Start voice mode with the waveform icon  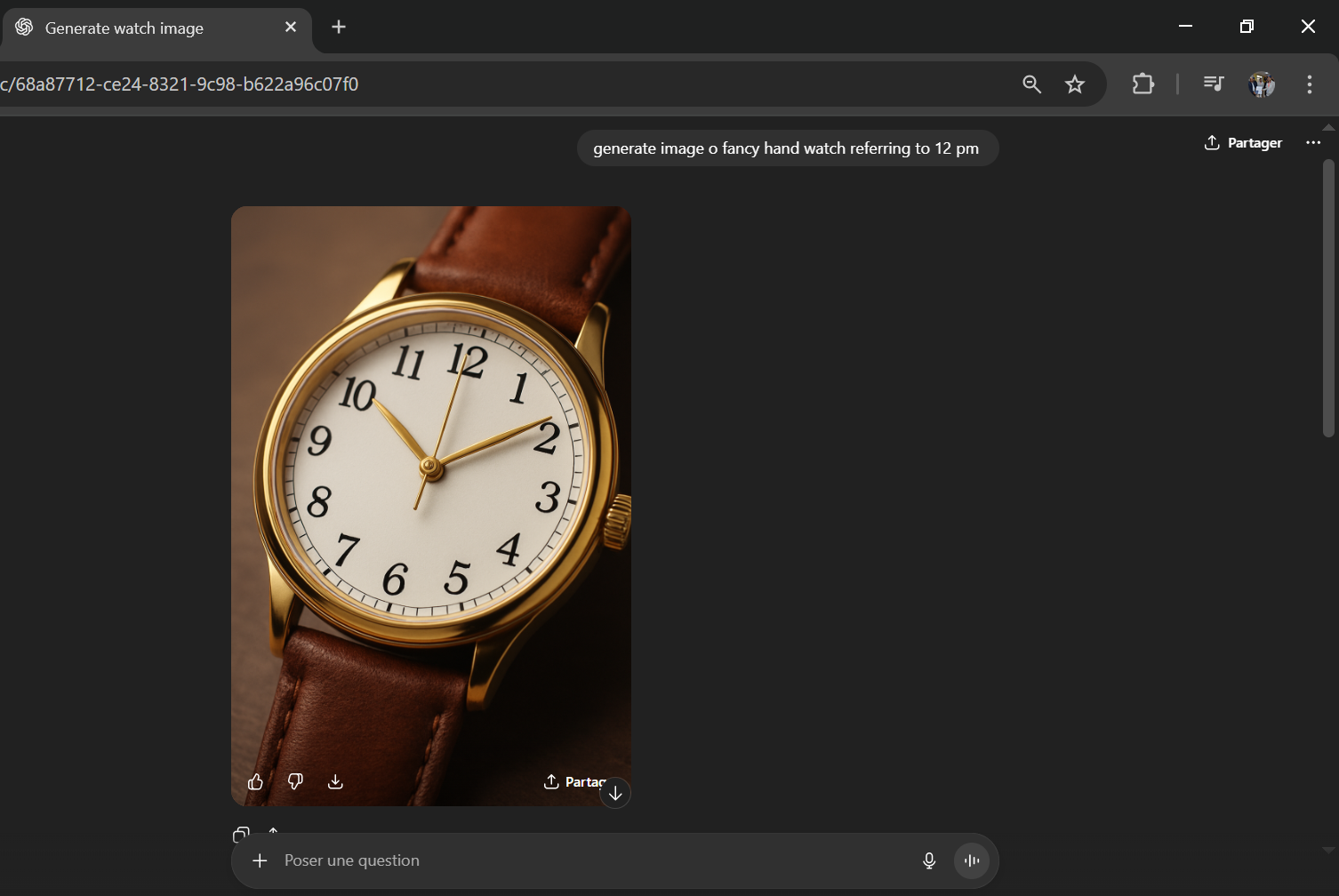coord(972,860)
